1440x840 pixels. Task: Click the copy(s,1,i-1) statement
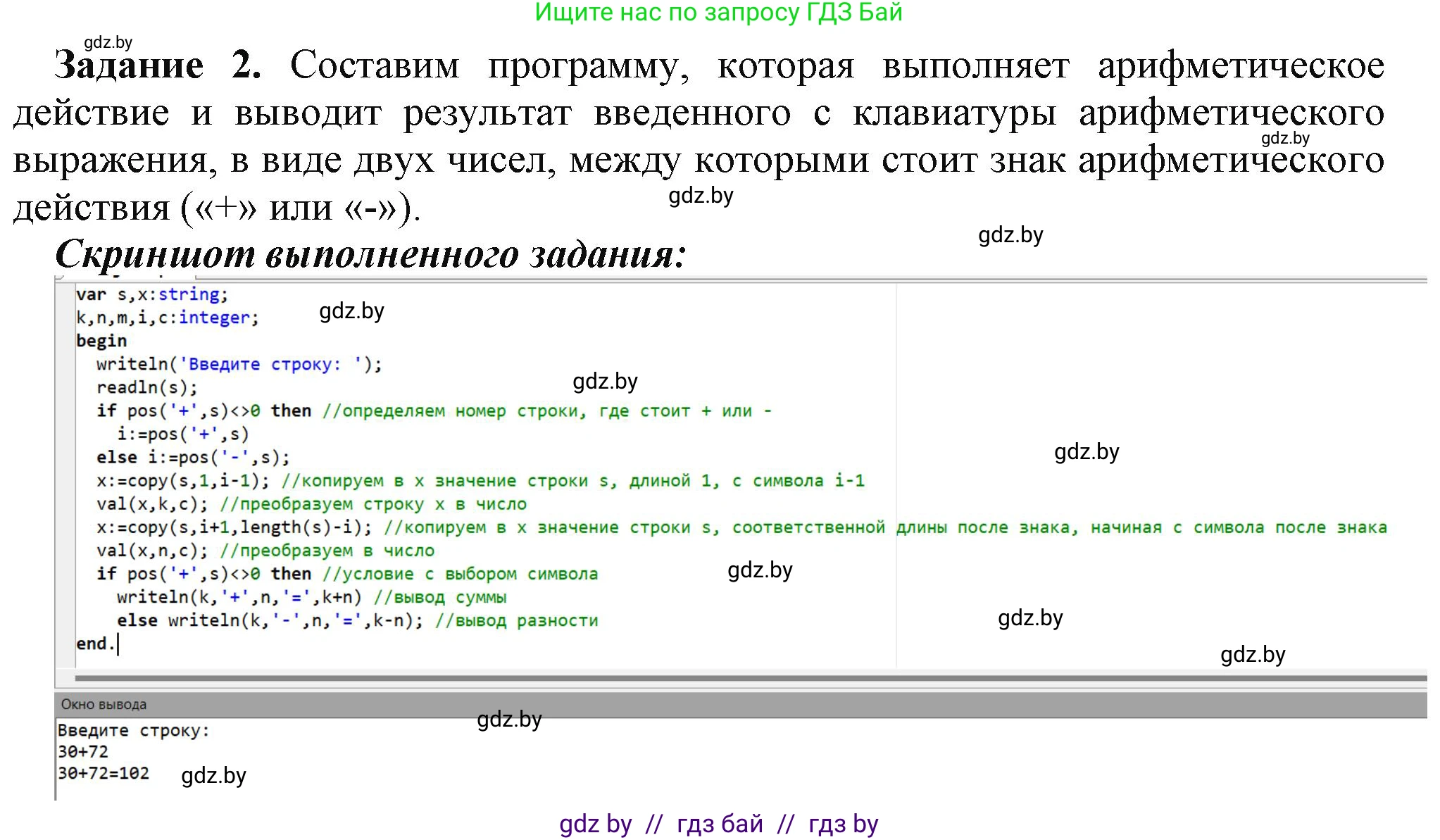(190, 479)
